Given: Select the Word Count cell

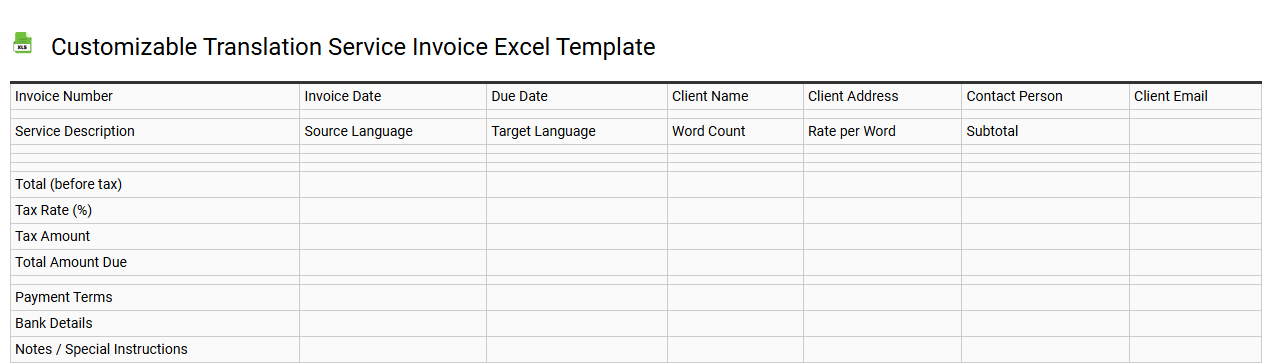Looking at the screenshot, I should (x=735, y=131).
